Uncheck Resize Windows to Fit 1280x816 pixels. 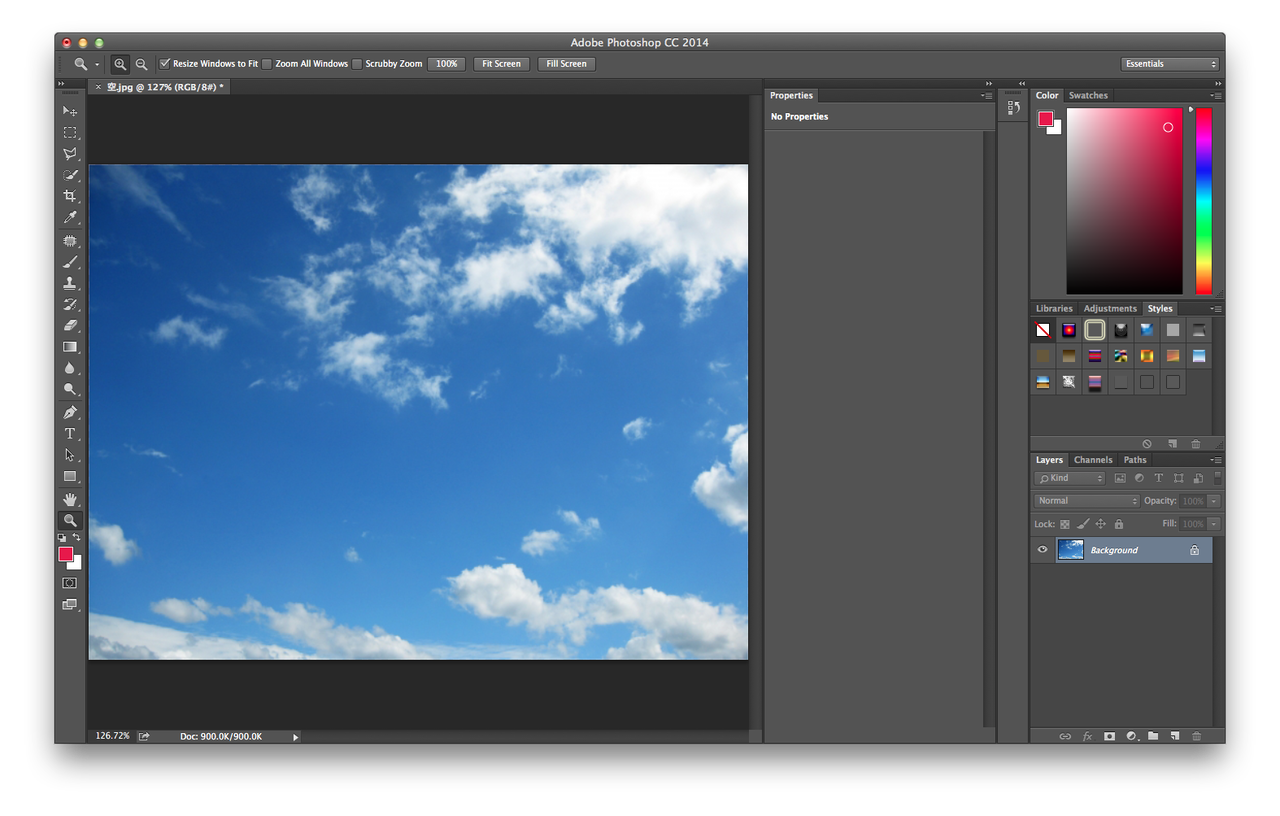165,64
